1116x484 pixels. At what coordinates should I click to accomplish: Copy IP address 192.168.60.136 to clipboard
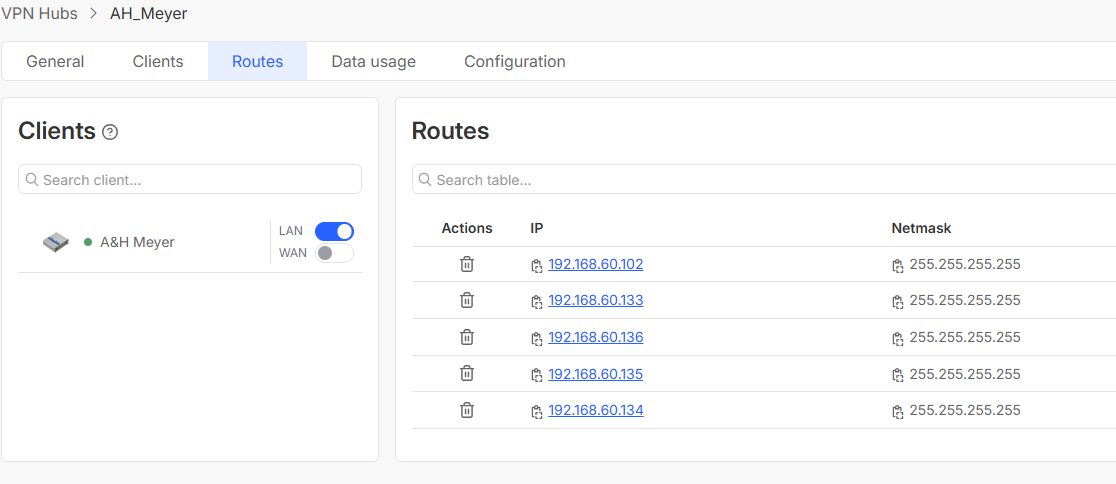(x=537, y=339)
